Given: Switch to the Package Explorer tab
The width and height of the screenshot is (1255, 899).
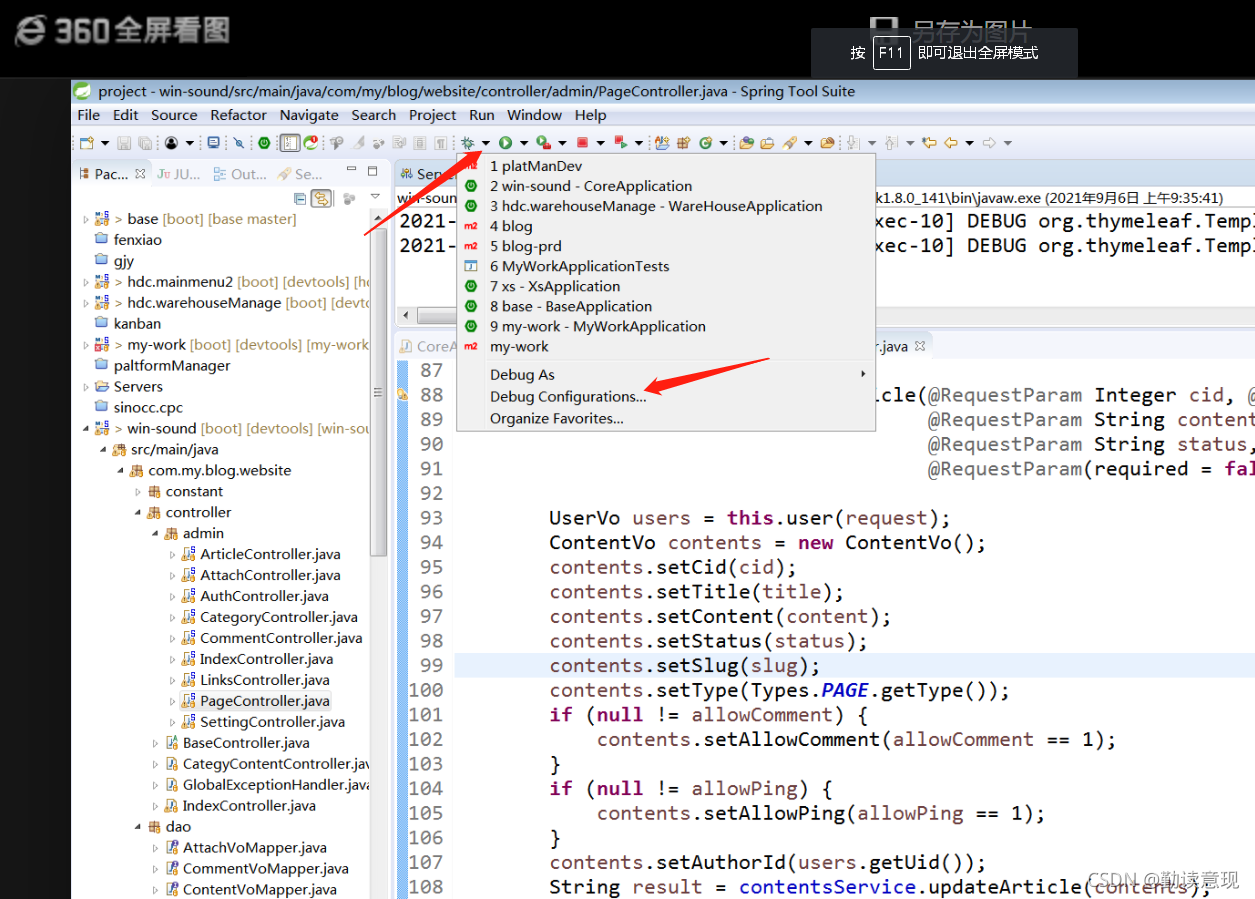Looking at the screenshot, I should pyautogui.click(x=112, y=174).
